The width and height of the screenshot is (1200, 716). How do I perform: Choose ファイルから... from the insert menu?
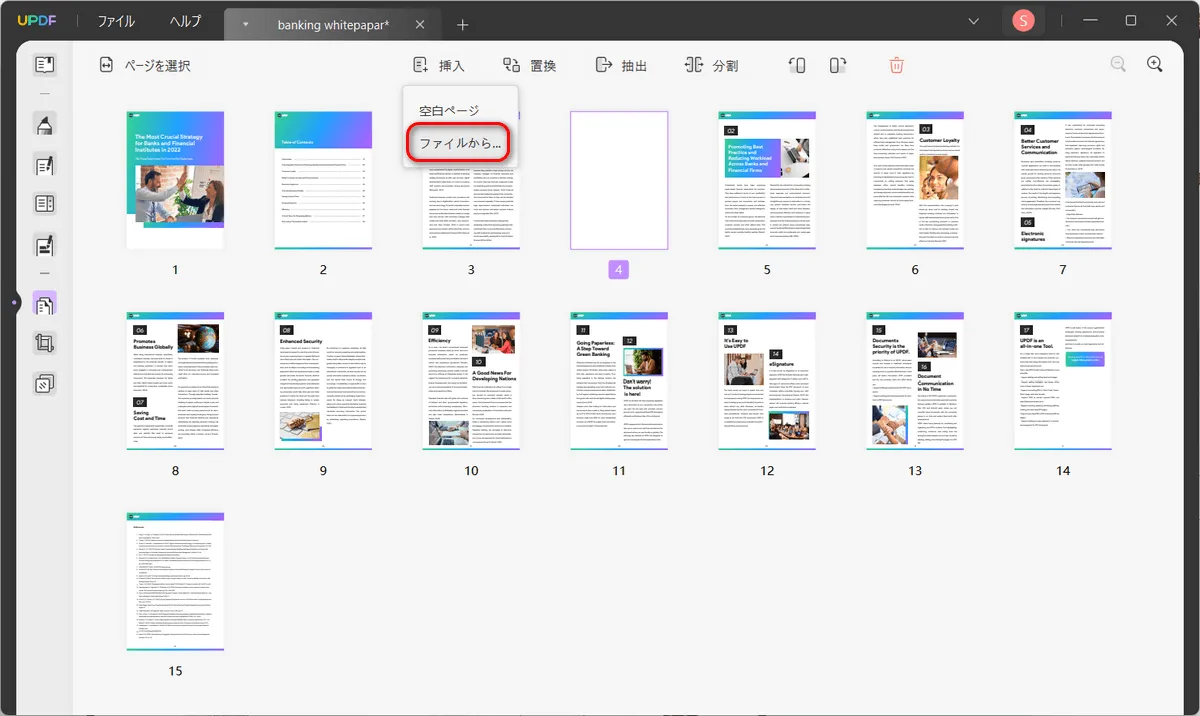point(460,145)
